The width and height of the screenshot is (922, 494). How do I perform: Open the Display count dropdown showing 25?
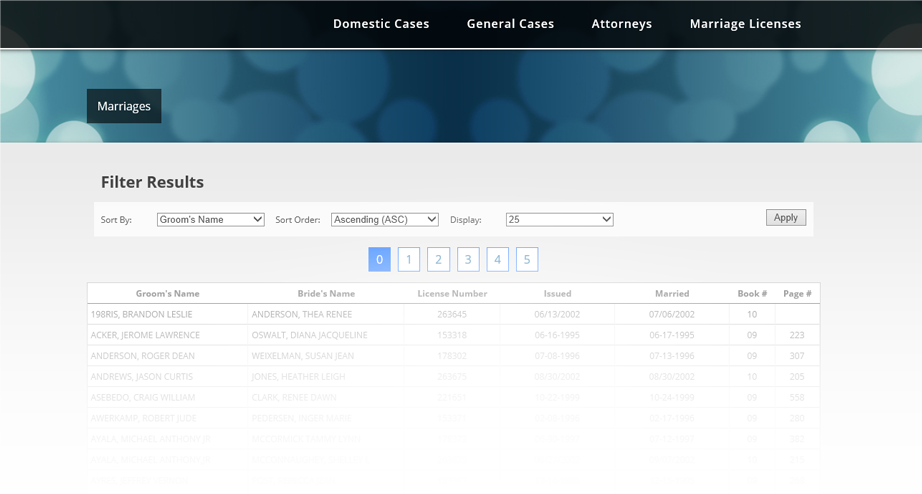[x=559, y=219]
